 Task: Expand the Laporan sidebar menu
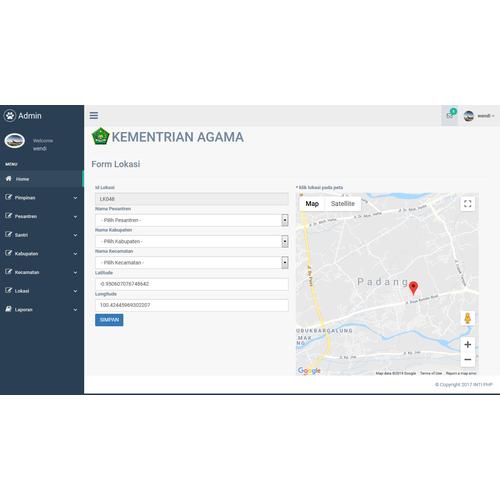[x=42, y=310]
